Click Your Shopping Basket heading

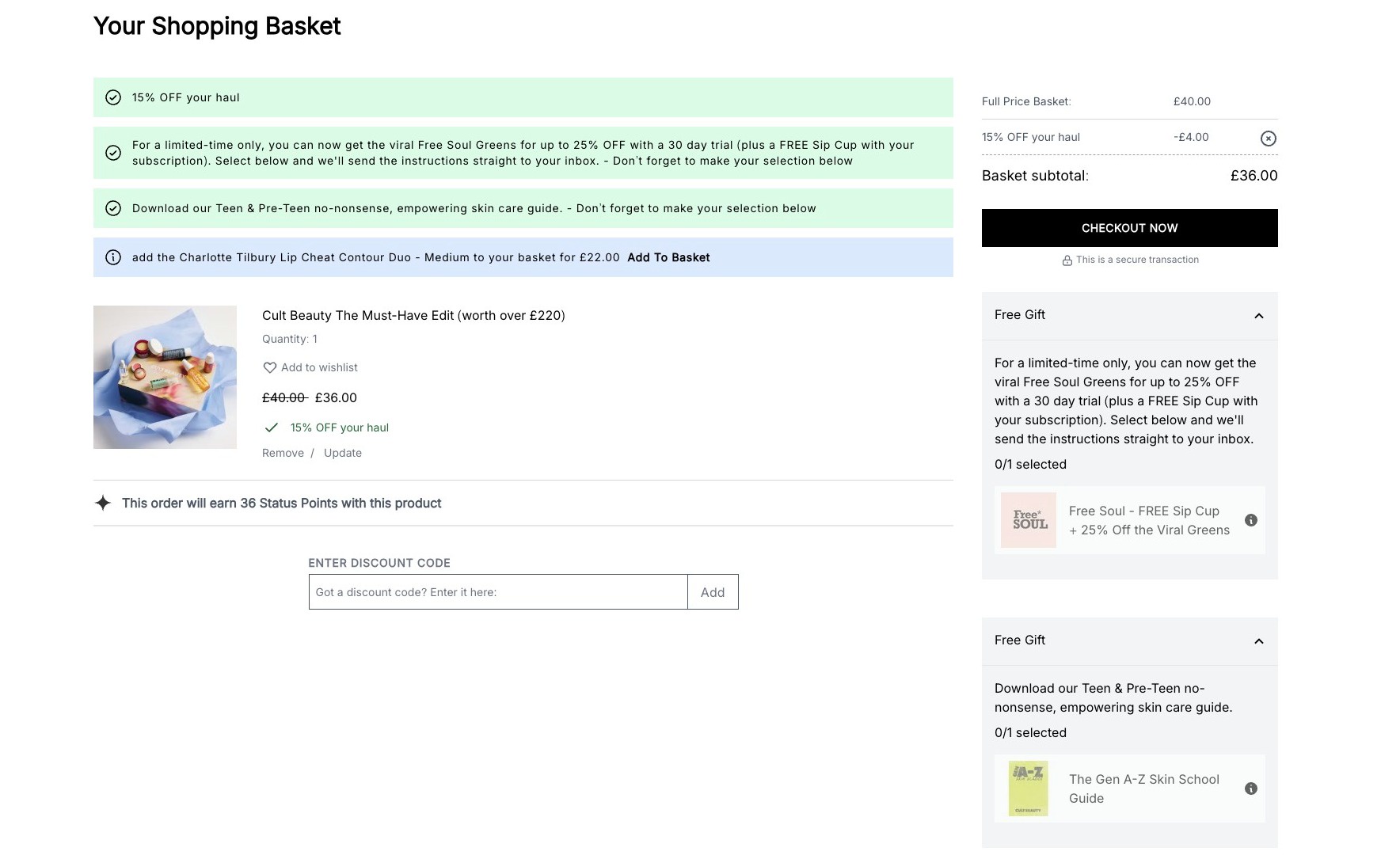point(217,26)
